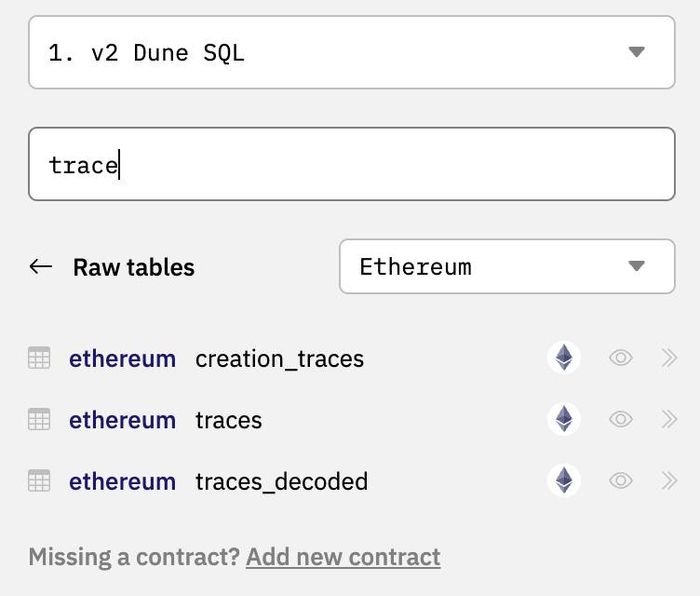Click table grid icon for creation_traces

[x=39, y=358]
